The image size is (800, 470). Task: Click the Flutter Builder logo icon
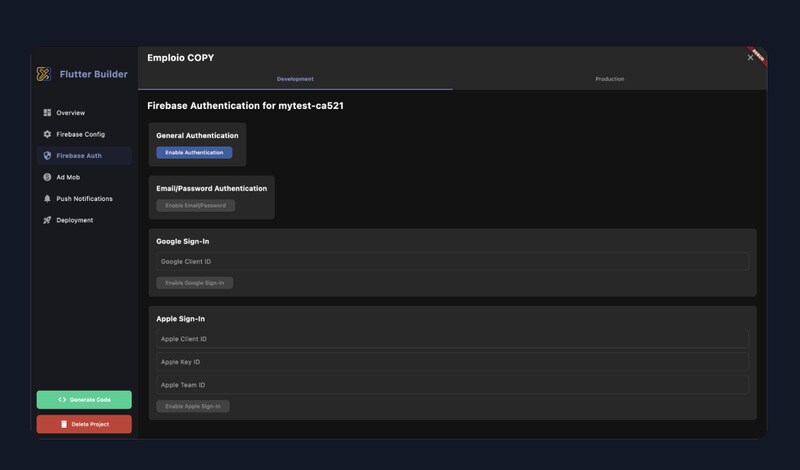(44, 74)
